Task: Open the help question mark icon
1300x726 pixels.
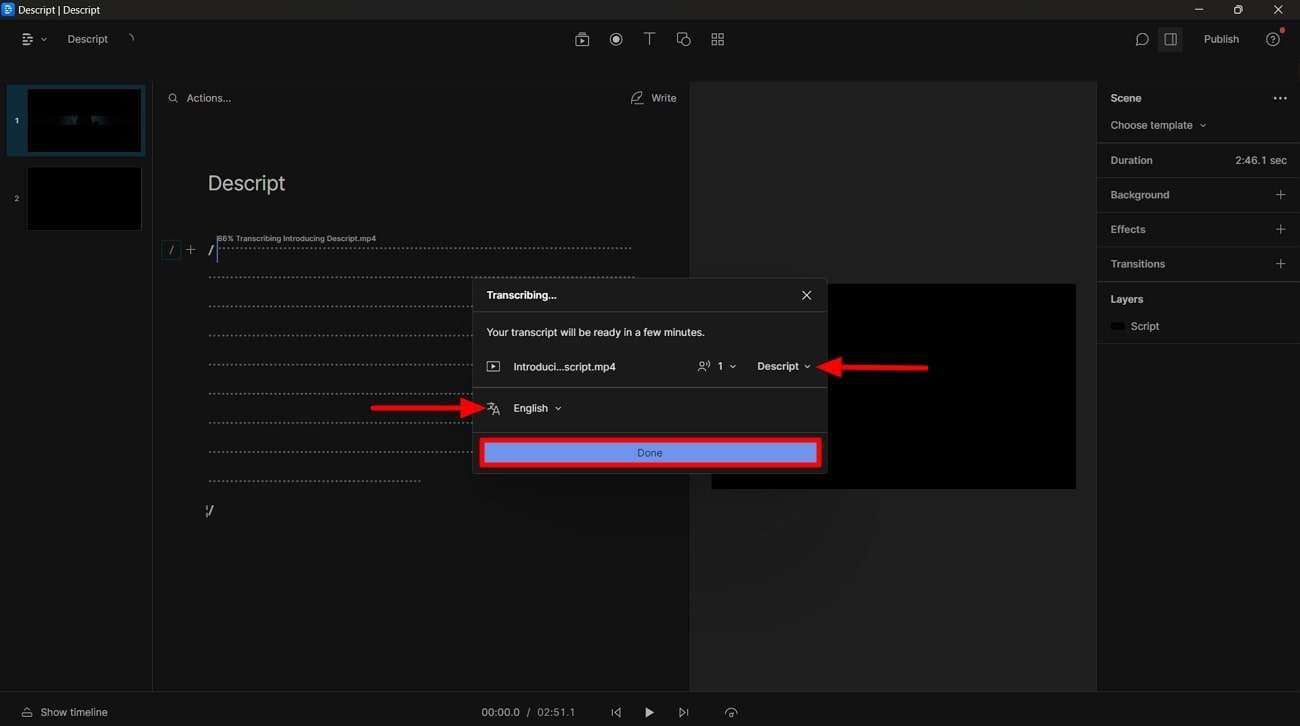Action: 1272,39
